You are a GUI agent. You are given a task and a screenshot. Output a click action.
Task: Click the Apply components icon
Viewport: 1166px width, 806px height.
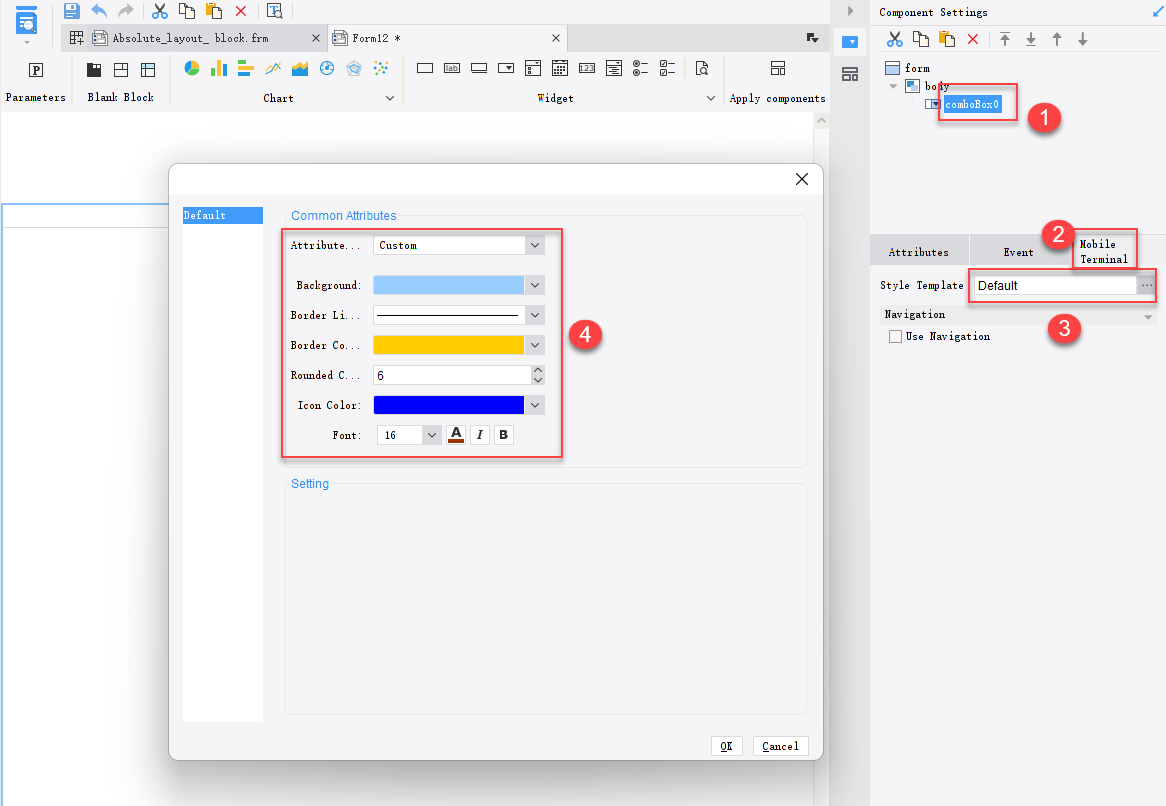778,68
